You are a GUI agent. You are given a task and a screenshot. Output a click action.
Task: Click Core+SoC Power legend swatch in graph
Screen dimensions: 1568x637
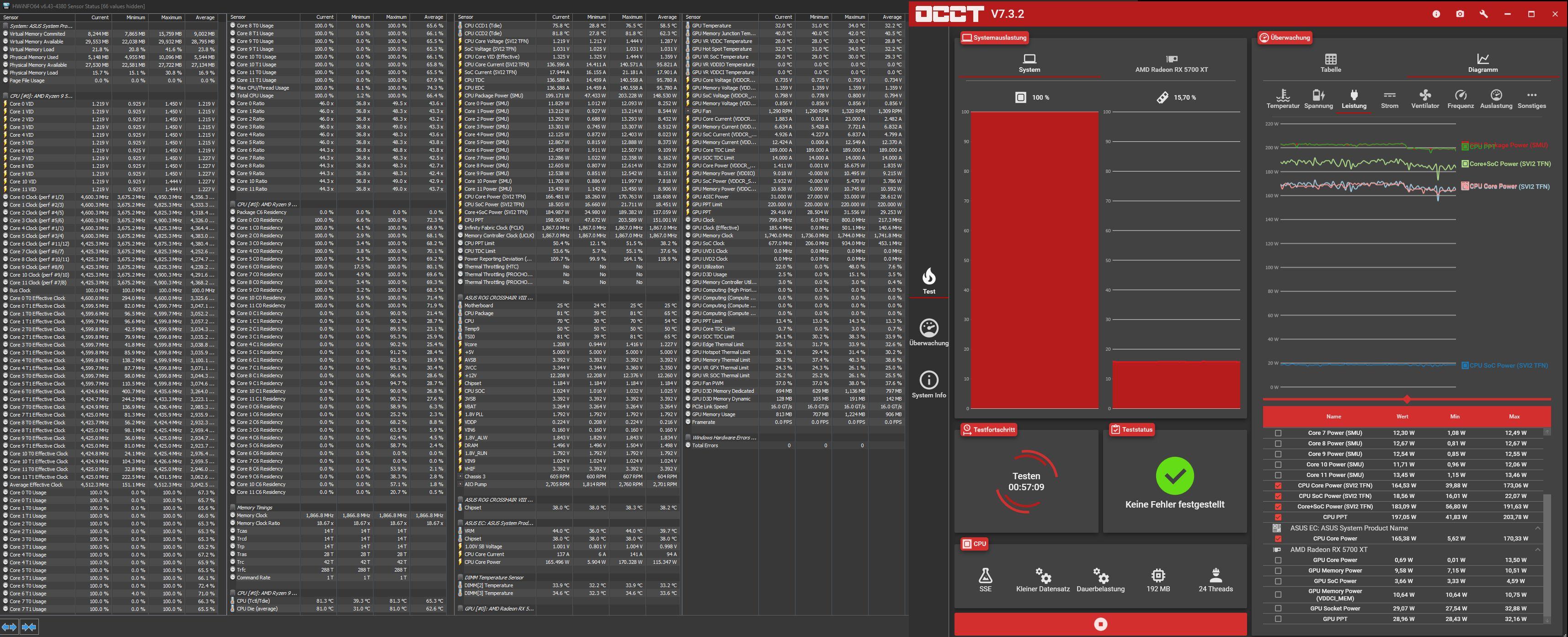1465,164
